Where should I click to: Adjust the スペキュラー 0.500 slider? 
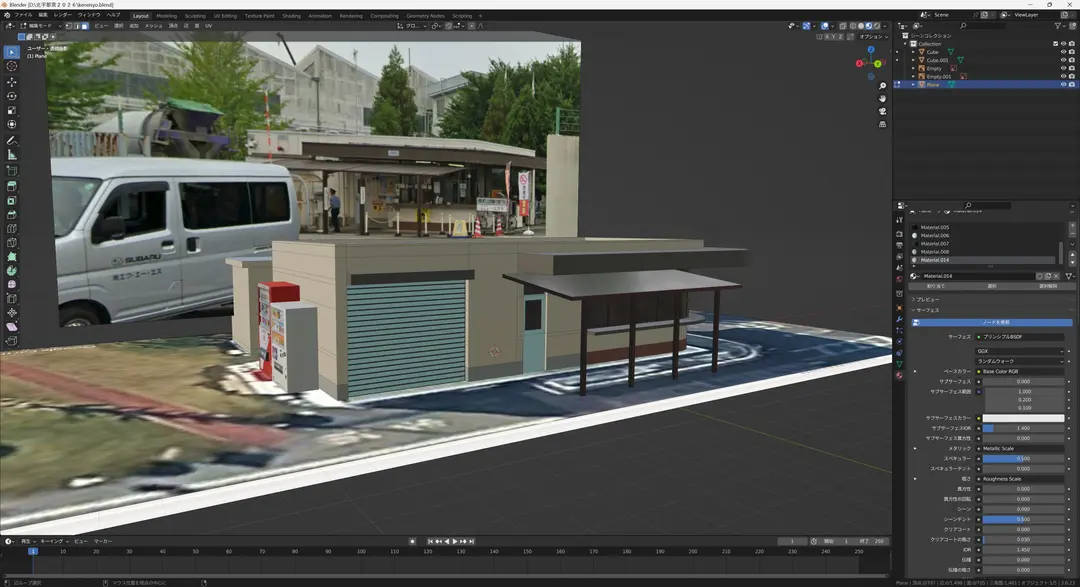click(x=1023, y=458)
